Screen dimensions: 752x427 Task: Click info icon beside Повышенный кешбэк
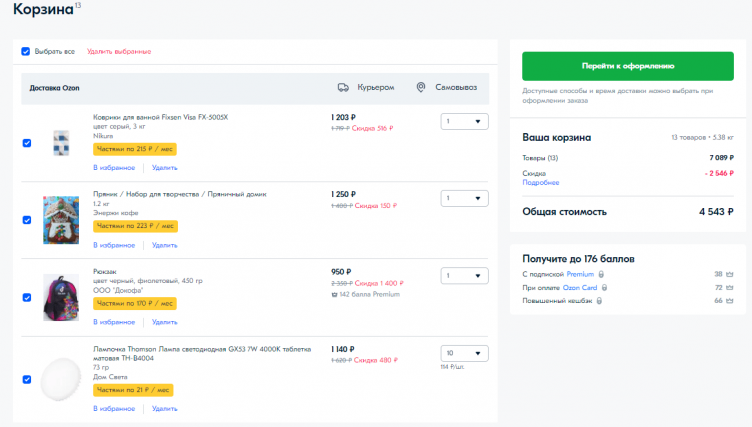pyautogui.click(x=599, y=300)
